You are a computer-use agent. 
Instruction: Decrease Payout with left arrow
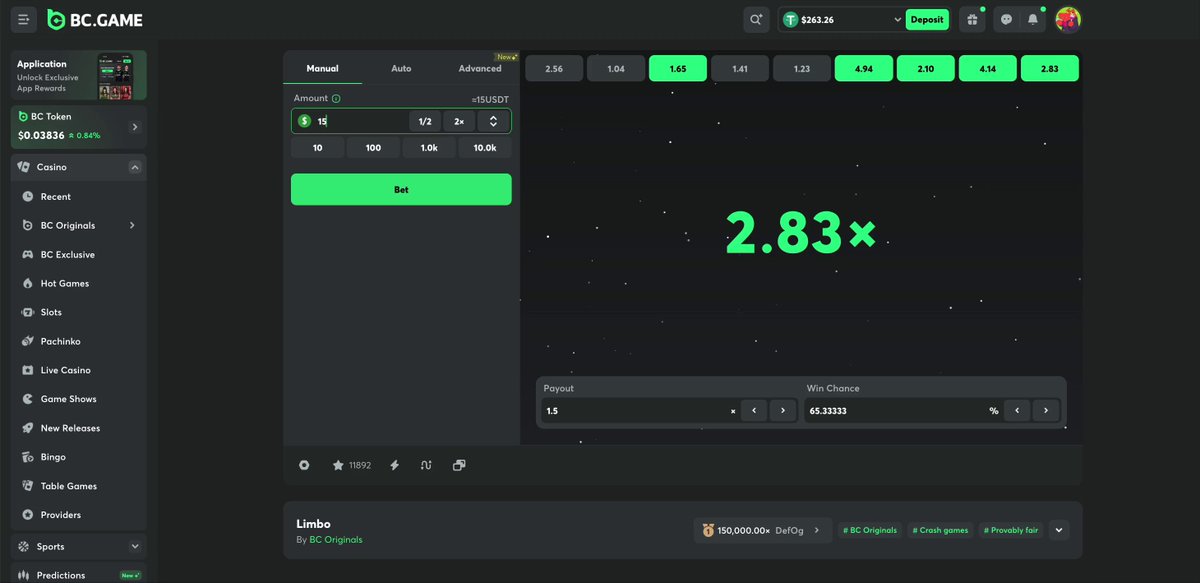[x=754, y=410]
